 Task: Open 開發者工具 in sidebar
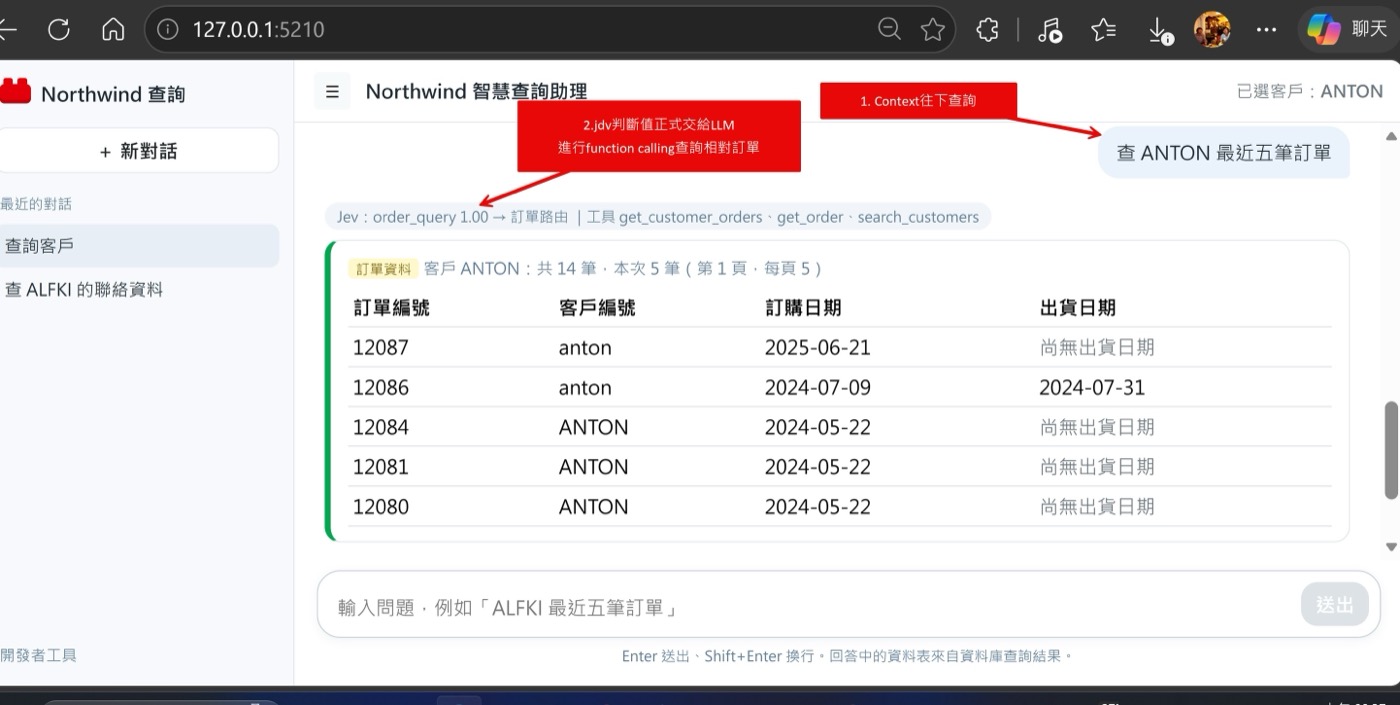(39, 655)
